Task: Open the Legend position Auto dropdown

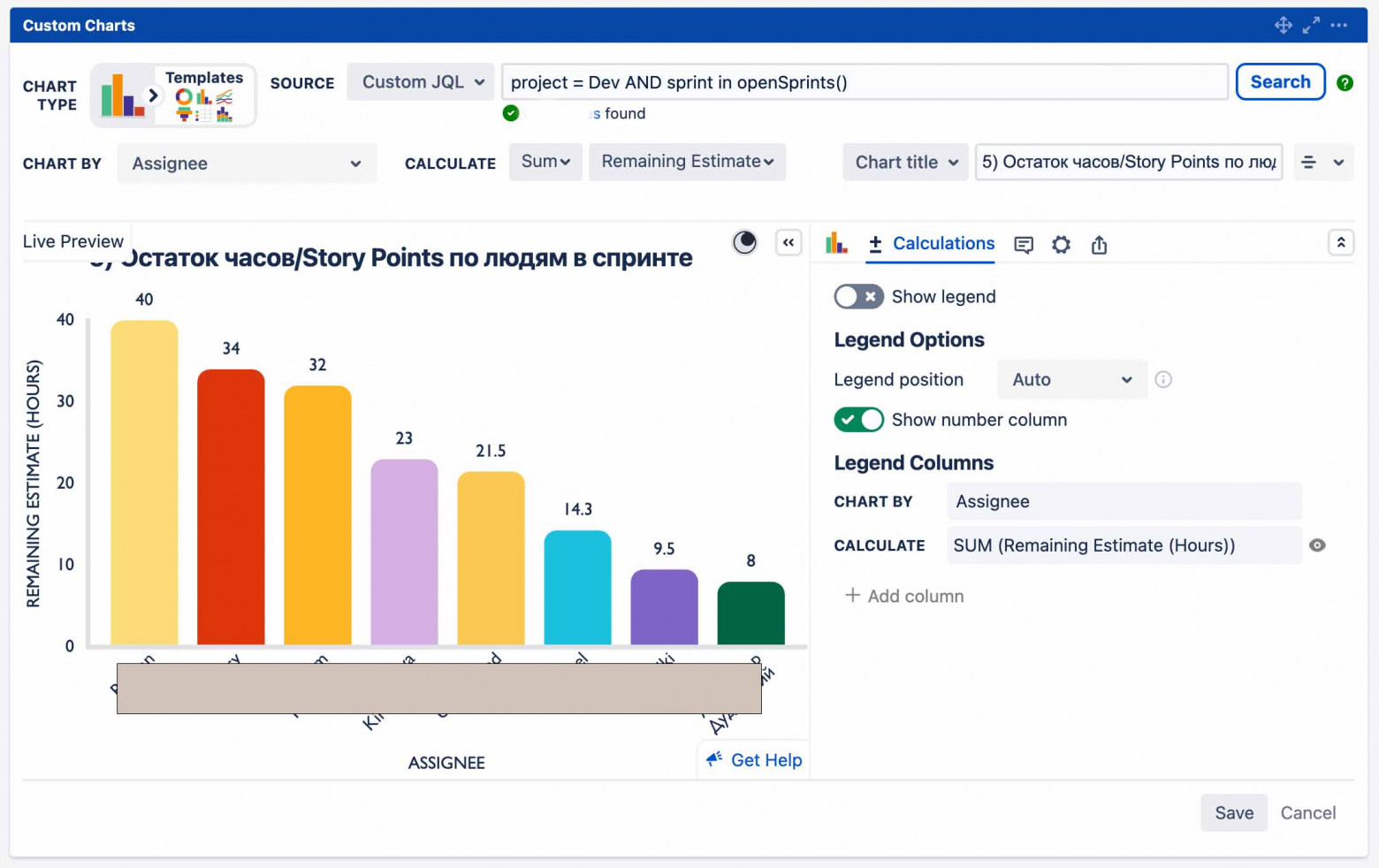Action: pyautogui.click(x=1071, y=380)
